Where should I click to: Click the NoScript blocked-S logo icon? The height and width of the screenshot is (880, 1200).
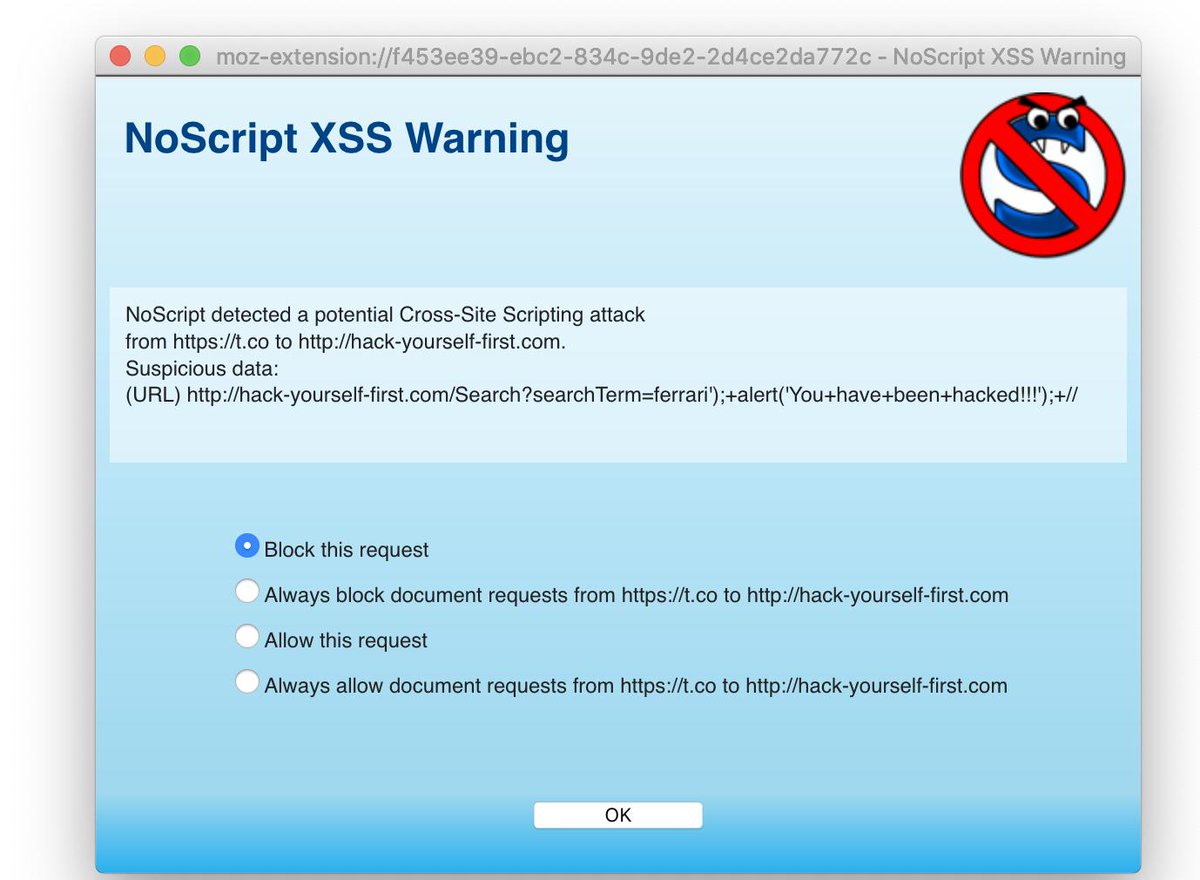[1043, 174]
